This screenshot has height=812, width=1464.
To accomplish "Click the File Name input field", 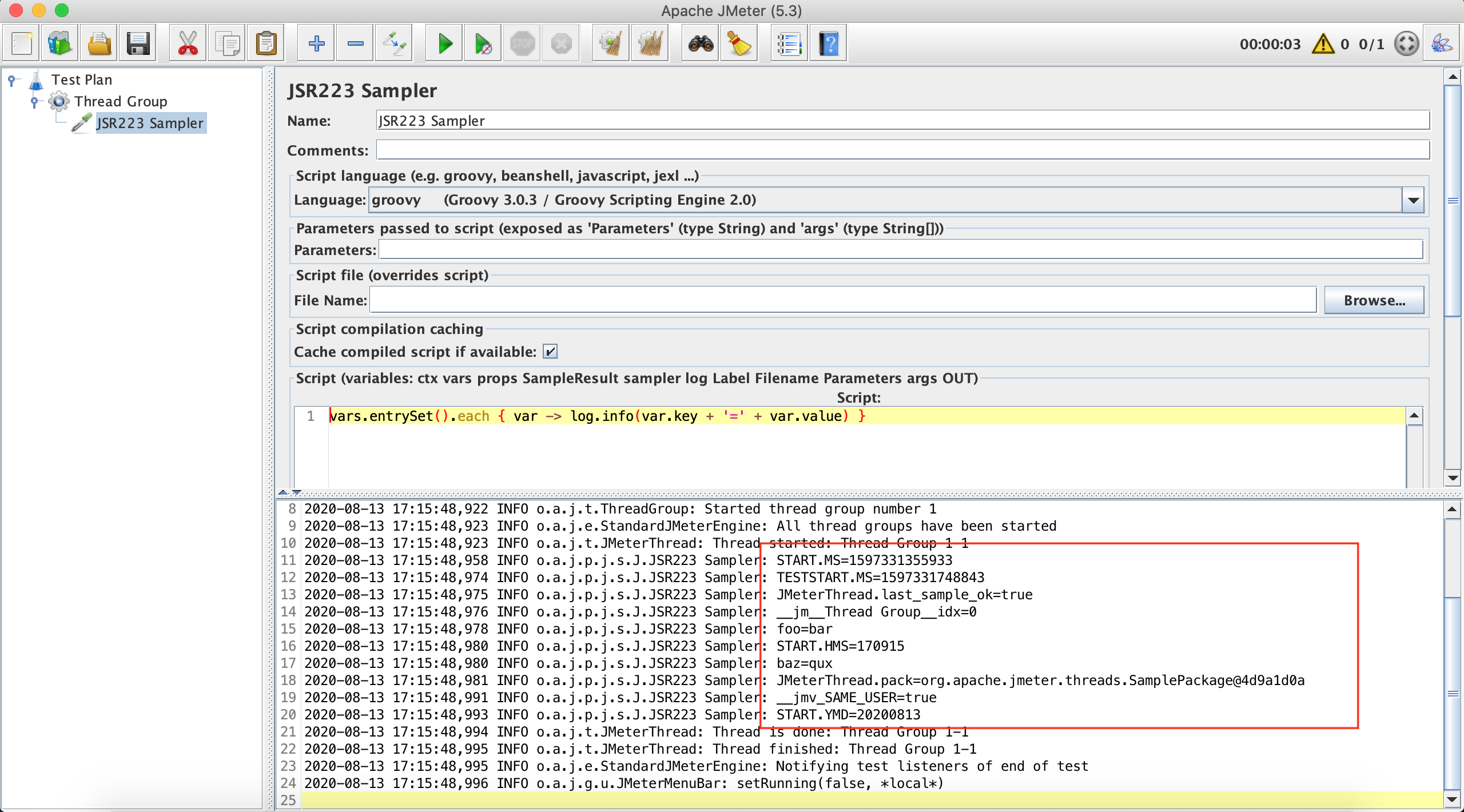I will tap(843, 301).
